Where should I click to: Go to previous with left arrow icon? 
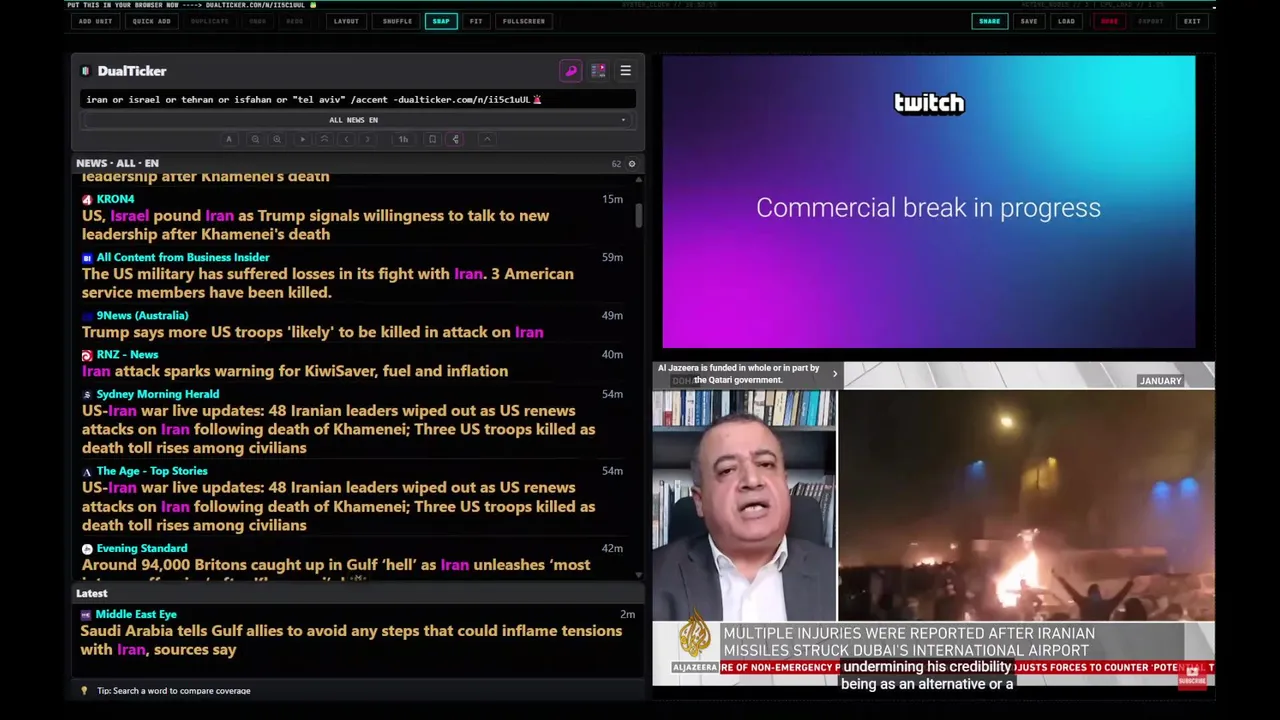tap(346, 139)
